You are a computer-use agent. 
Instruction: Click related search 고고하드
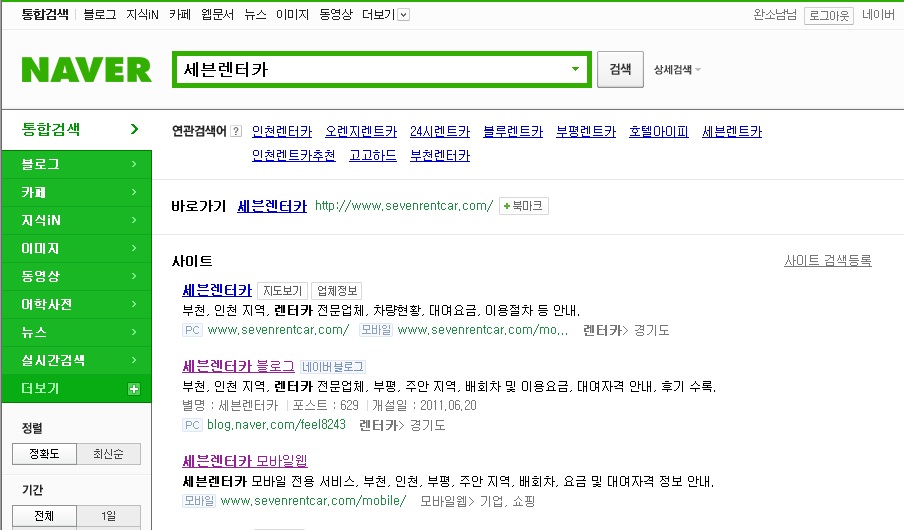(373, 156)
